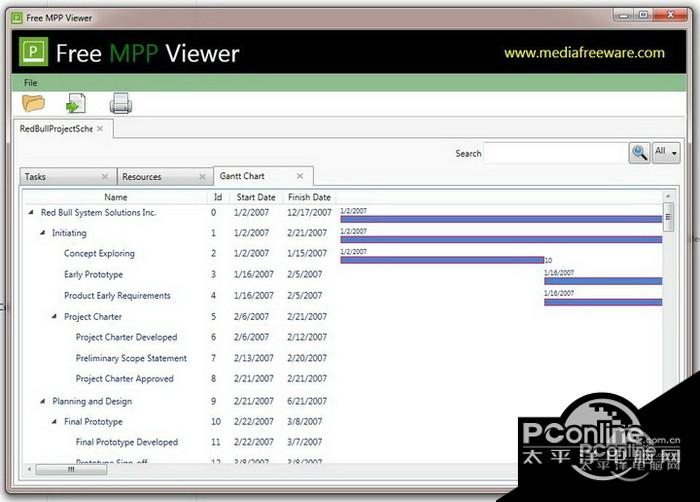
Task: Click the Free MPP Viewer logo icon
Action: (x=33, y=52)
